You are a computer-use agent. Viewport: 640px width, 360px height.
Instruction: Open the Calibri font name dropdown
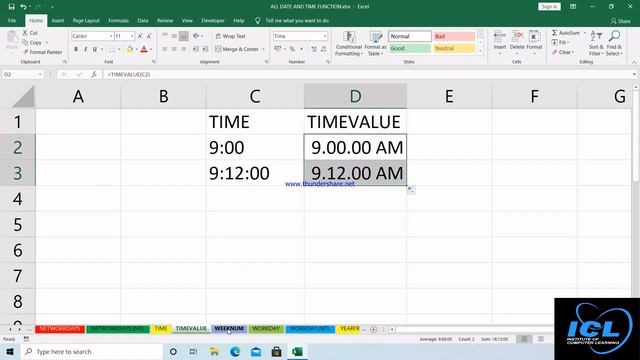click(111, 36)
